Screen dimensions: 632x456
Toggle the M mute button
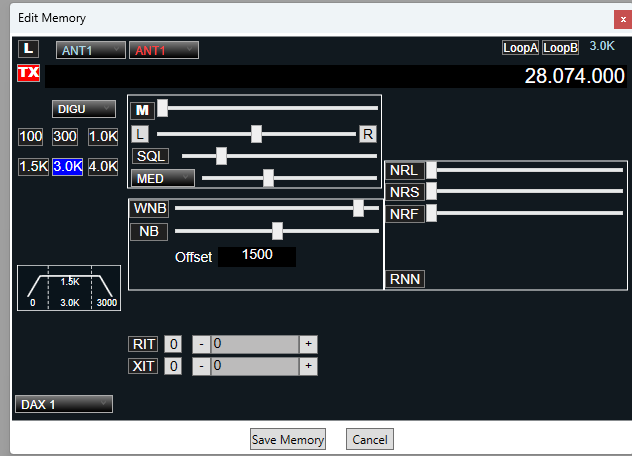tap(142, 110)
